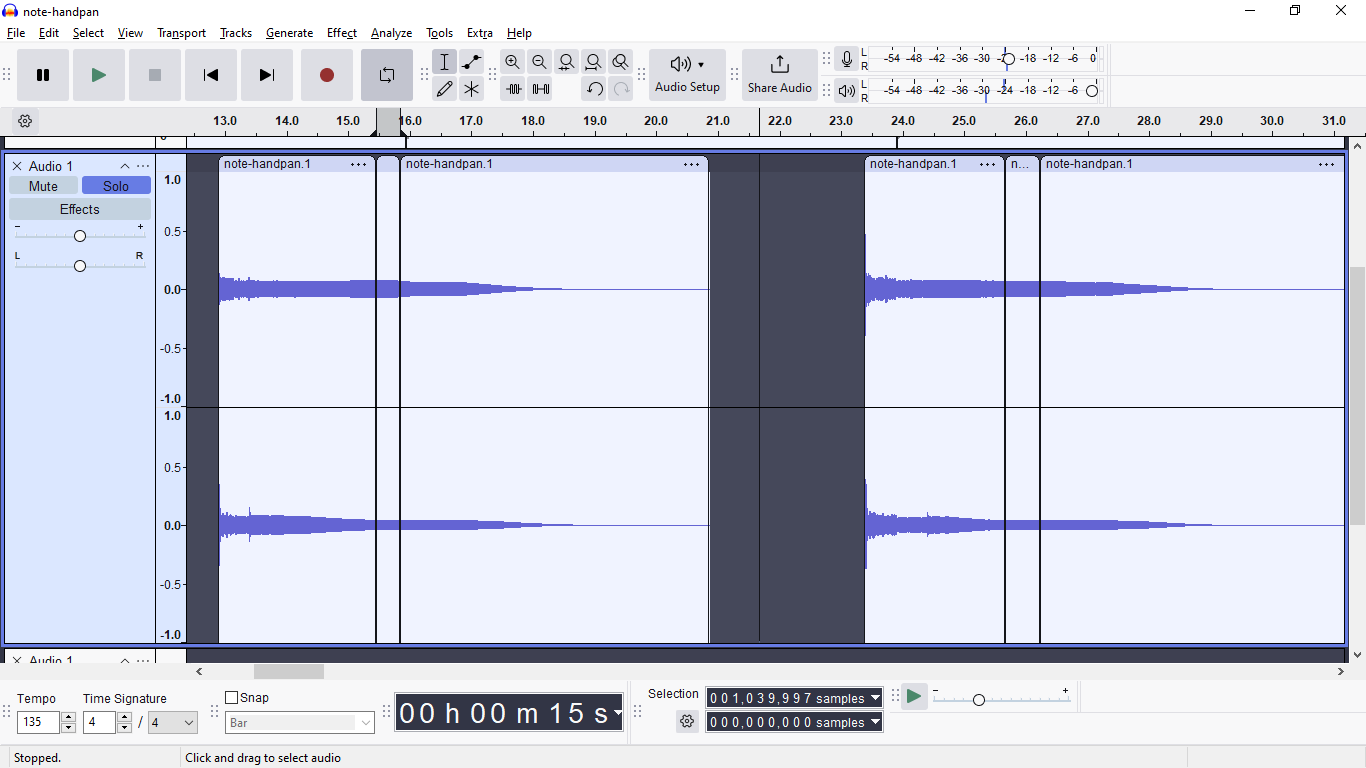Image resolution: width=1366 pixels, height=768 pixels.
Task: Close the second Audio 1 track
Action: click(x=17, y=660)
